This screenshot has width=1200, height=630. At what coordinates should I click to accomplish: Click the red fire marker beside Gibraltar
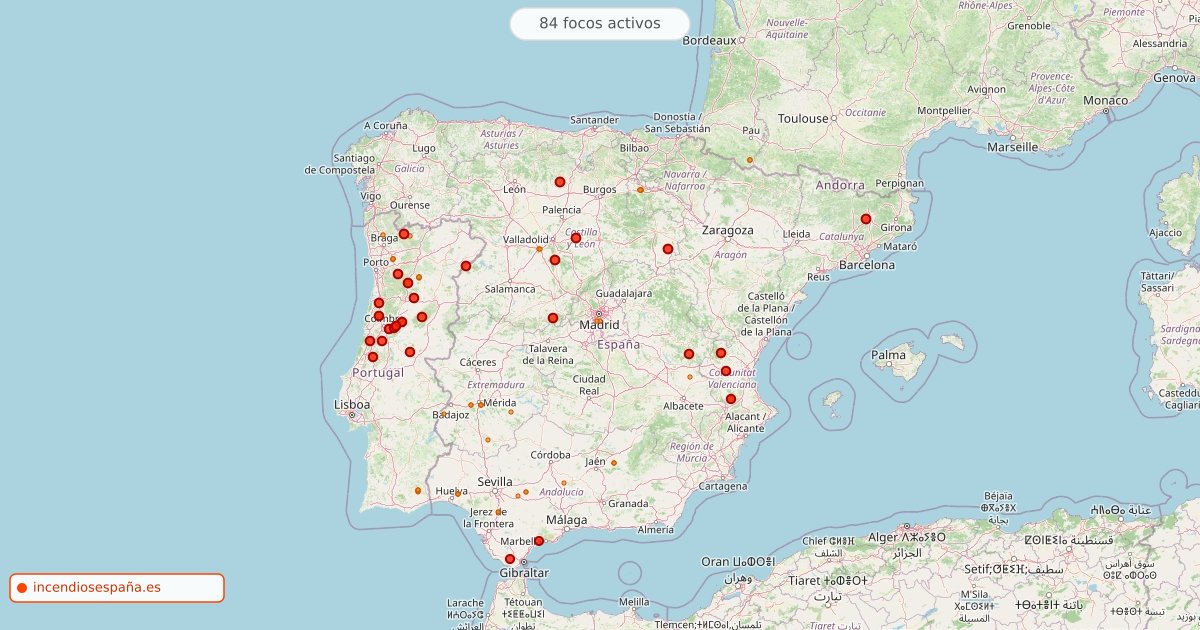pos(510,559)
